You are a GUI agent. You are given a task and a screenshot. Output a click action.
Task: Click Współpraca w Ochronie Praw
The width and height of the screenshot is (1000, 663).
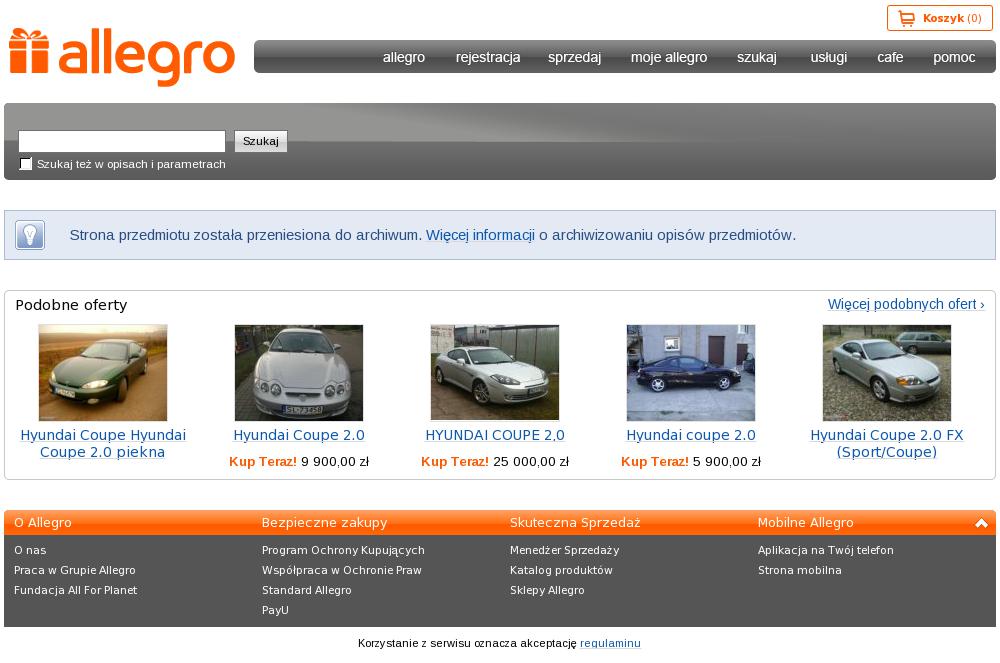tap(342, 570)
